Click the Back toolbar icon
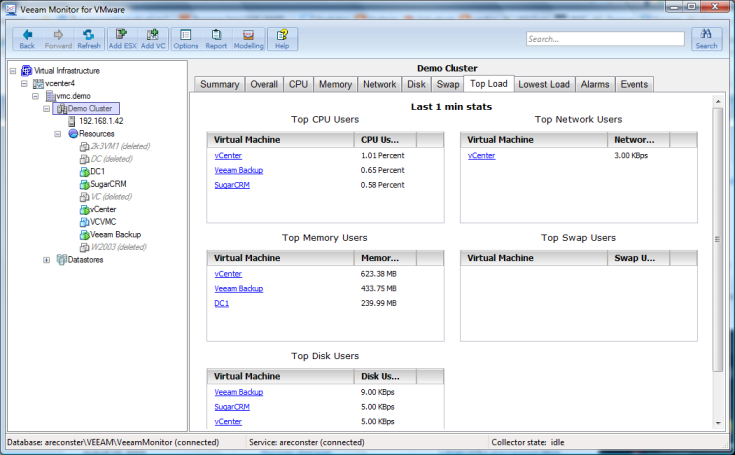The image size is (735, 455). coord(27,39)
